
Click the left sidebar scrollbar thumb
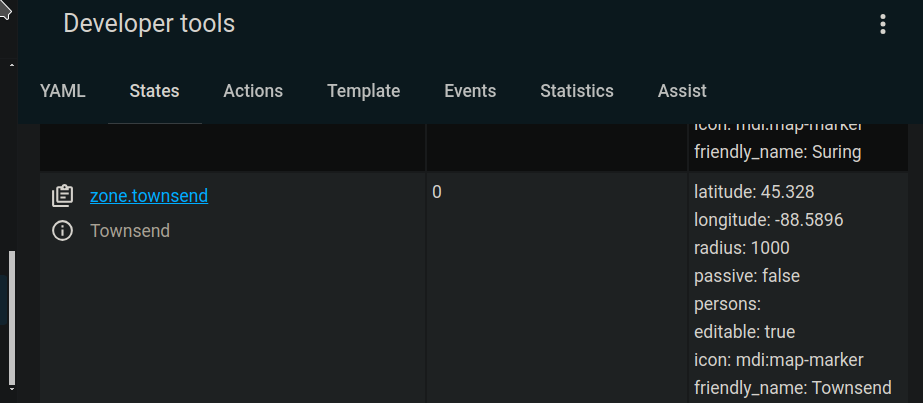click(x=12, y=318)
